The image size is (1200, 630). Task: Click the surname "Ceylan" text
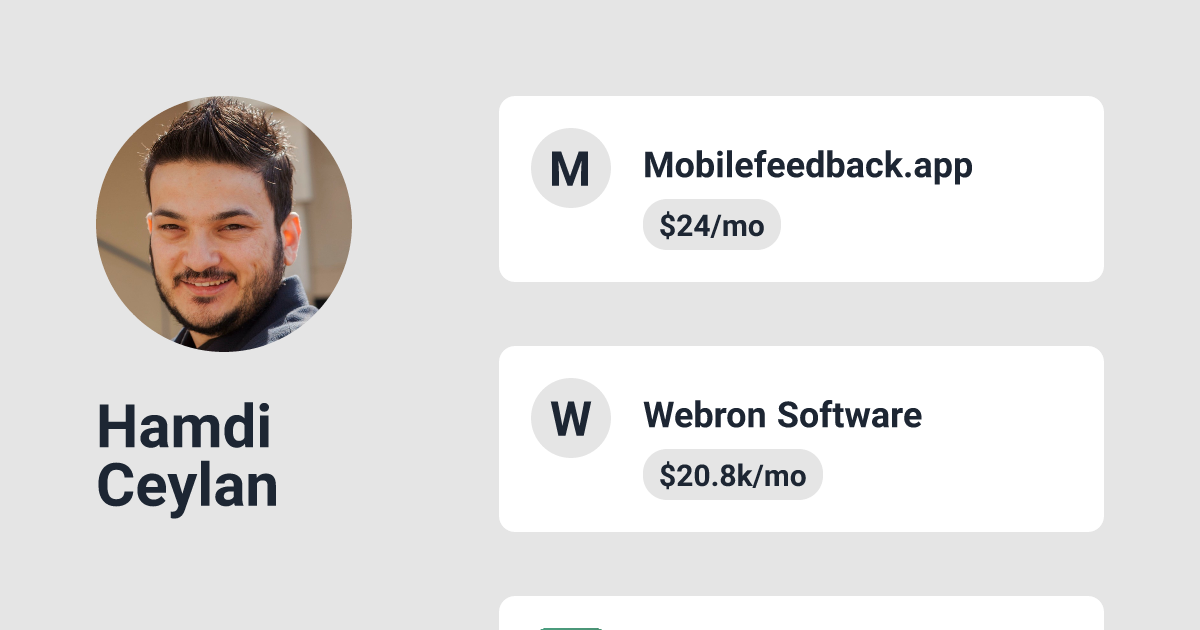pyautogui.click(x=187, y=487)
